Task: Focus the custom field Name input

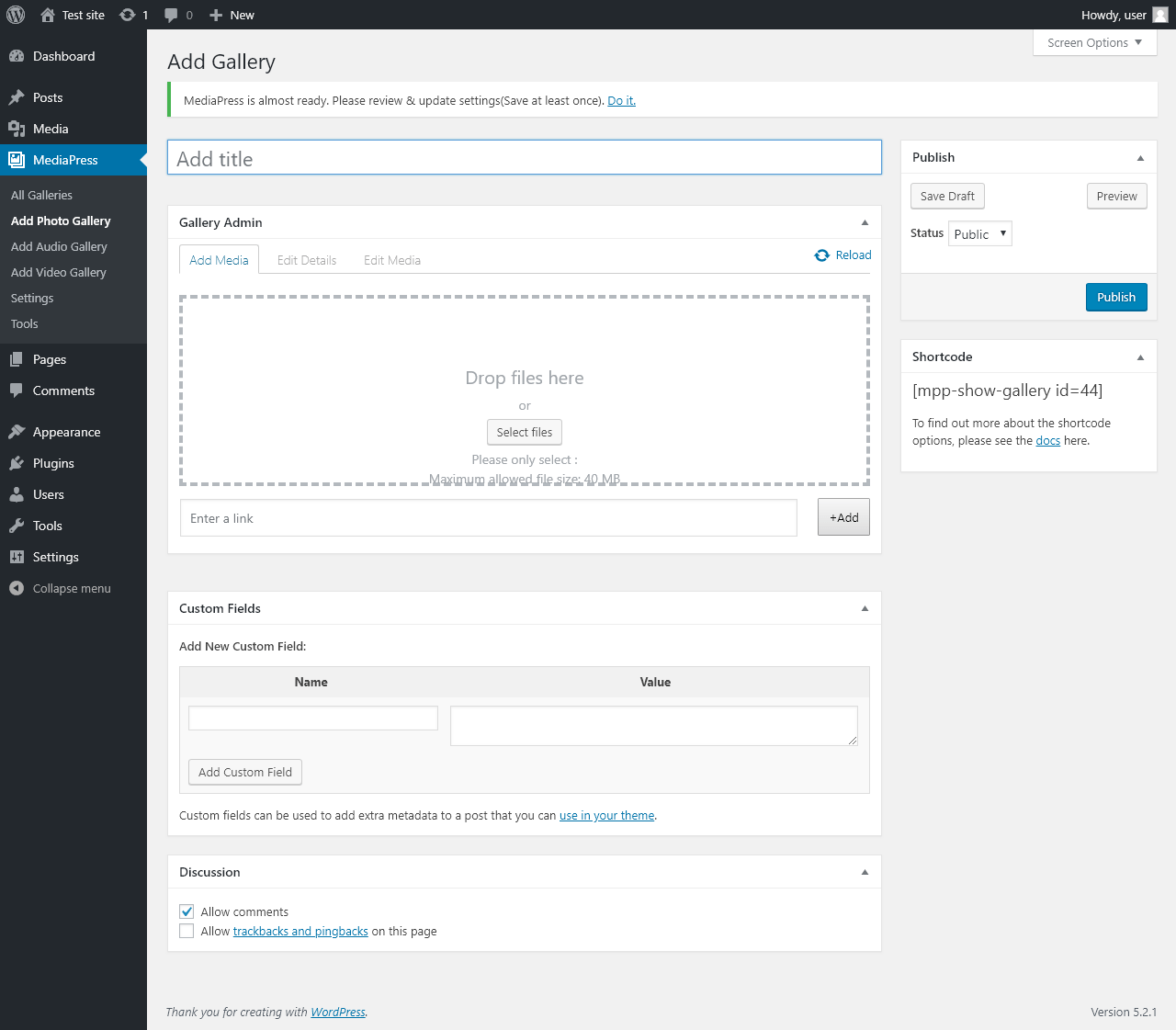Action: tap(313, 719)
